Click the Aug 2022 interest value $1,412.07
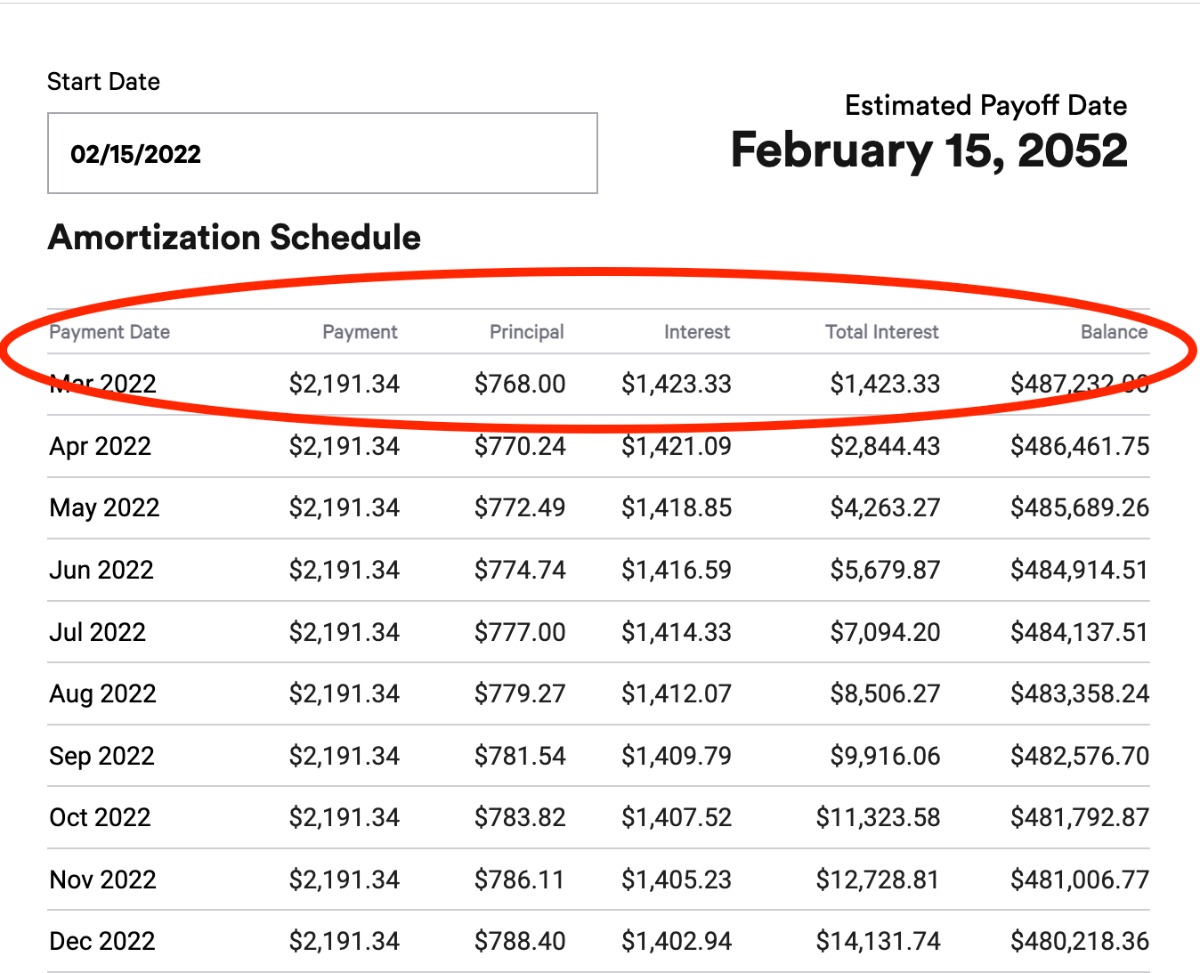This screenshot has width=1200, height=973. click(x=676, y=694)
